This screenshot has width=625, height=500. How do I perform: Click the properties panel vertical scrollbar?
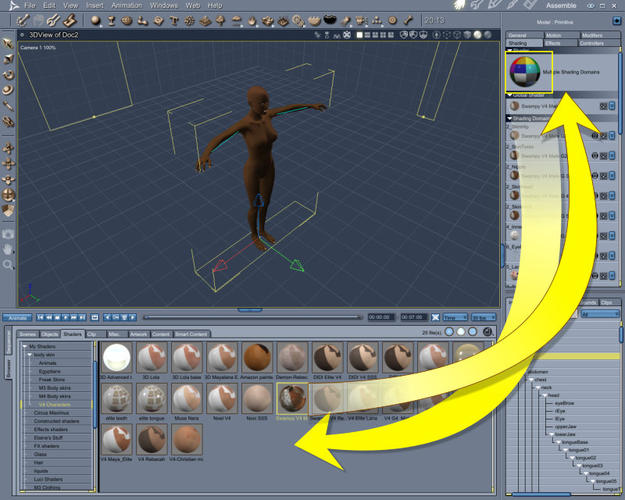click(620, 93)
